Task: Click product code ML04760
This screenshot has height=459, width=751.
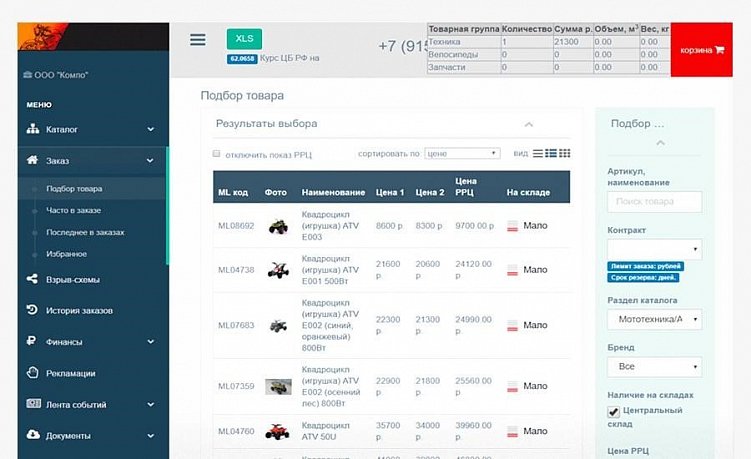Action: [x=236, y=431]
